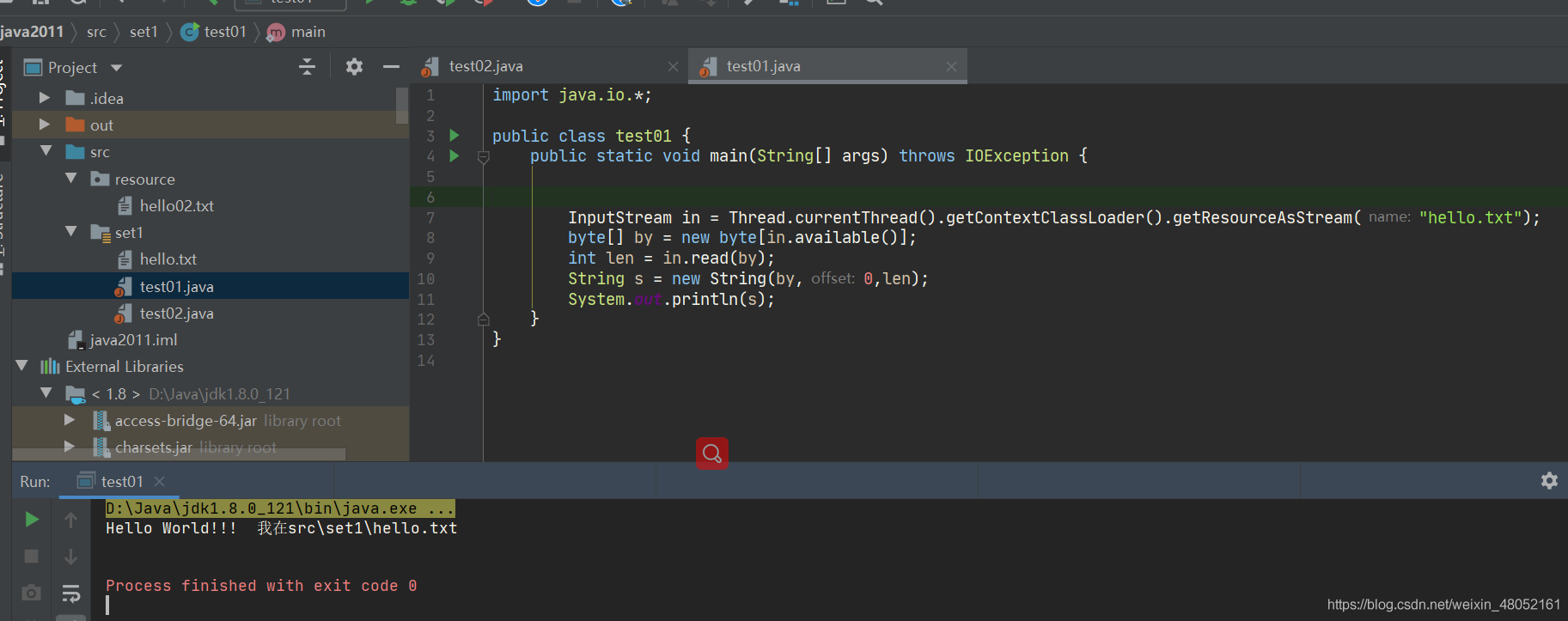The height and width of the screenshot is (621, 1568).
Task: Toggle fold marker at line 12
Action: pos(484,320)
